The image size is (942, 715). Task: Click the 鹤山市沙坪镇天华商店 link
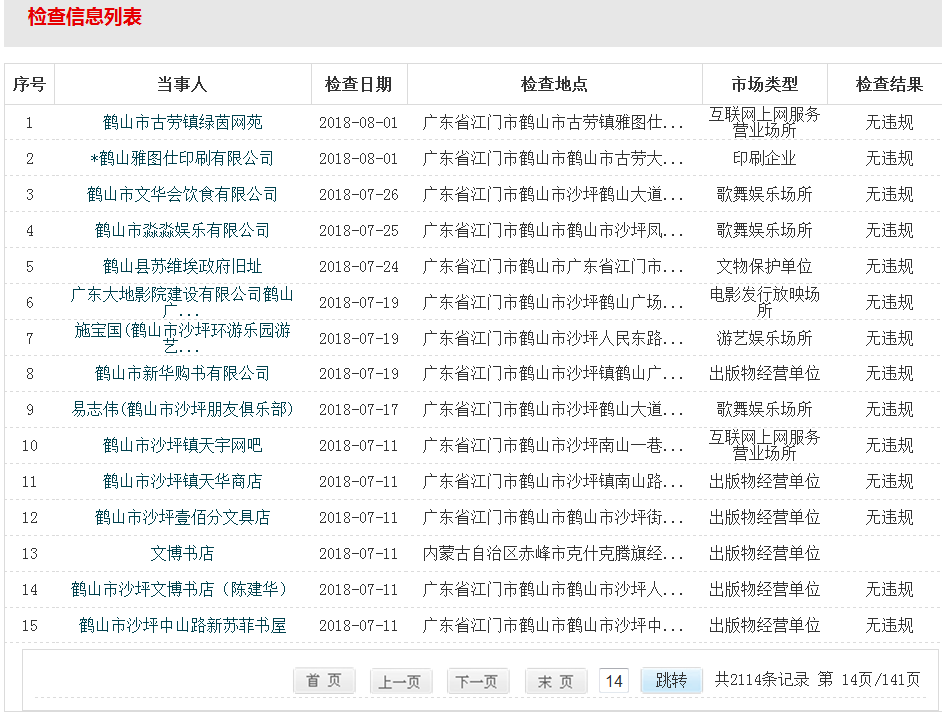[x=182, y=481]
